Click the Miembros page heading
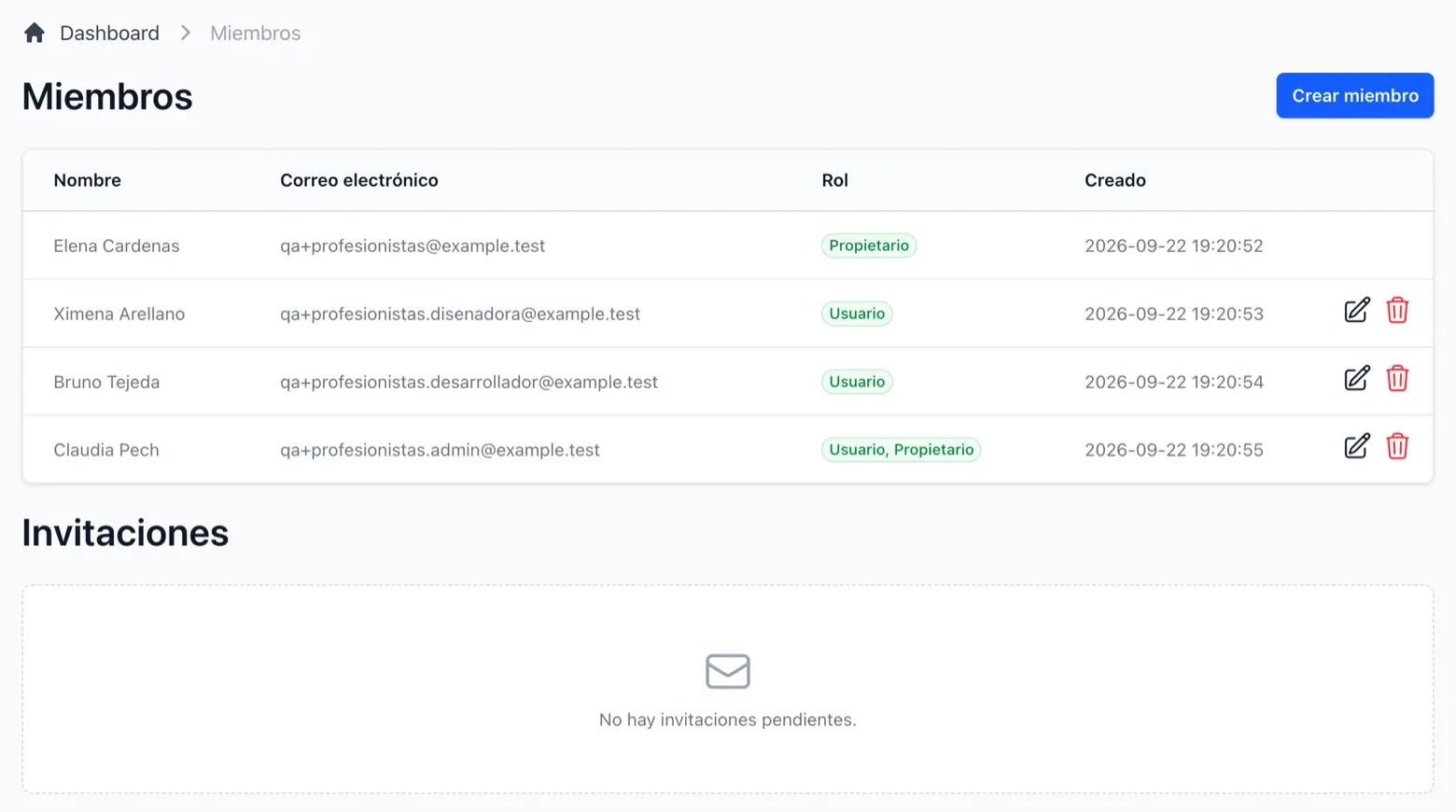1456x812 pixels. point(107,96)
